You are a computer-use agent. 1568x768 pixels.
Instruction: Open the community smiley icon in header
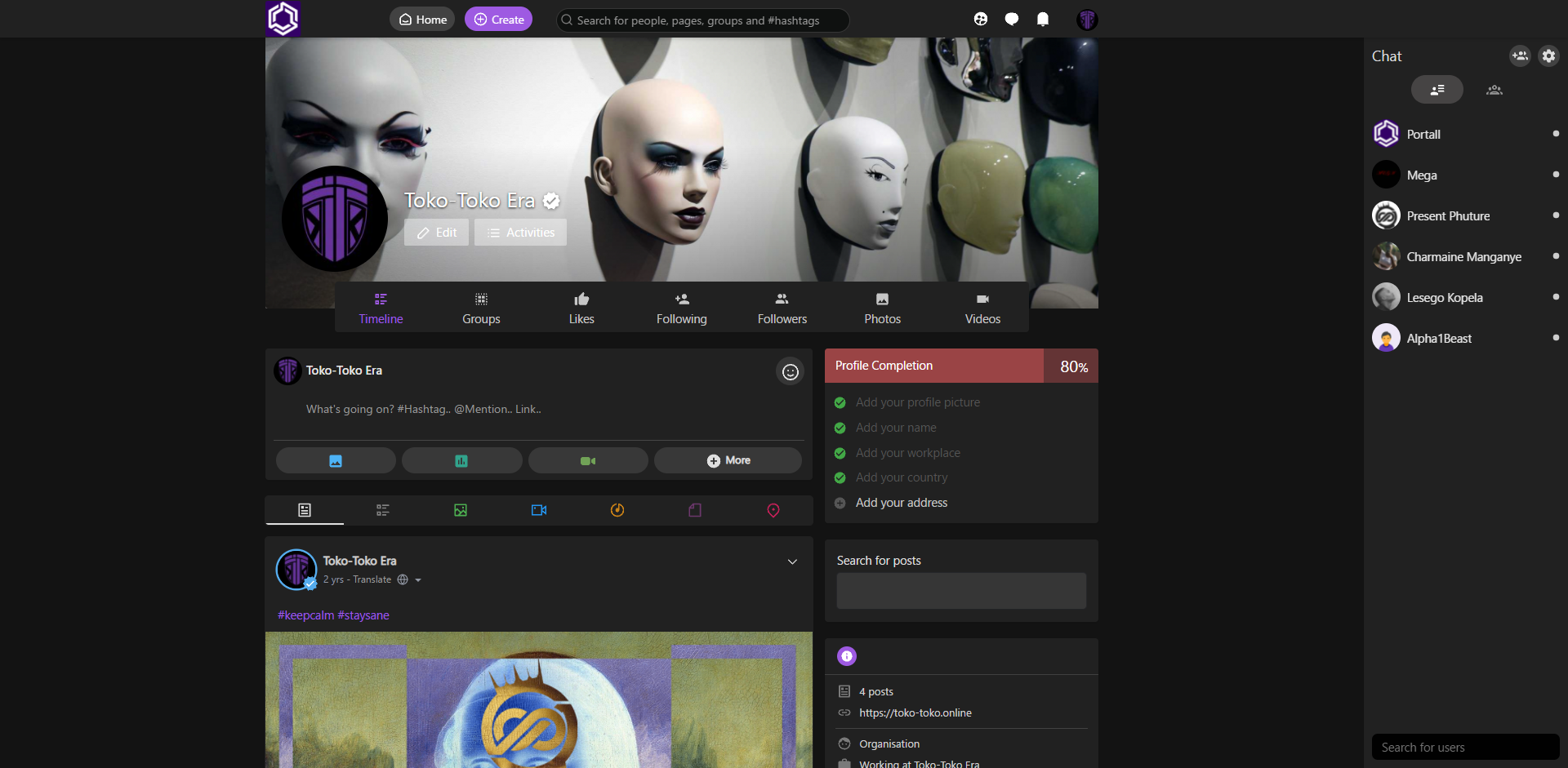click(x=981, y=19)
